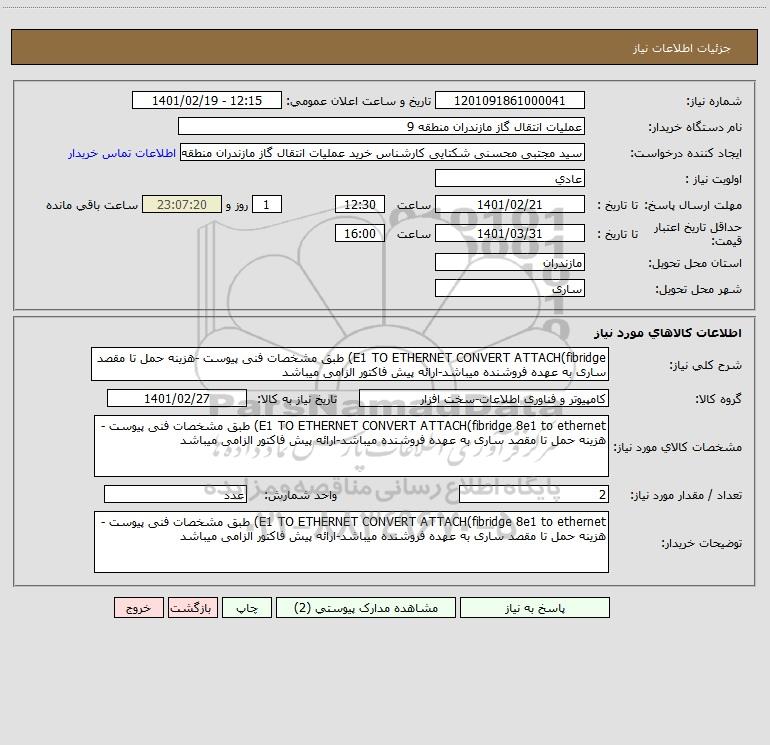Click the goods group field 'کامپیوتر و فناوری اطلاعات'
Image resolution: width=770 pixels, height=745 pixels.
click(x=484, y=398)
